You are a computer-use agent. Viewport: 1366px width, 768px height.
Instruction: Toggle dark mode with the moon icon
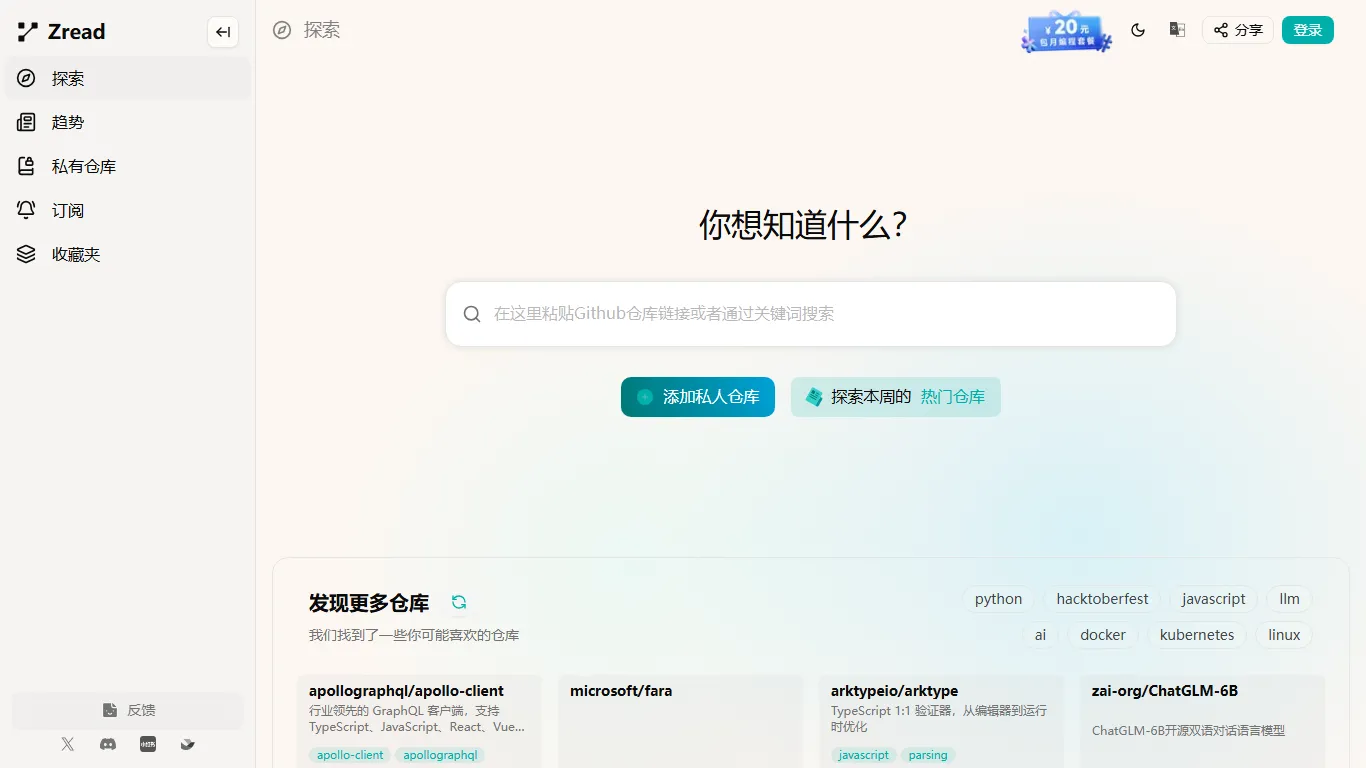[x=1138, y=30]
